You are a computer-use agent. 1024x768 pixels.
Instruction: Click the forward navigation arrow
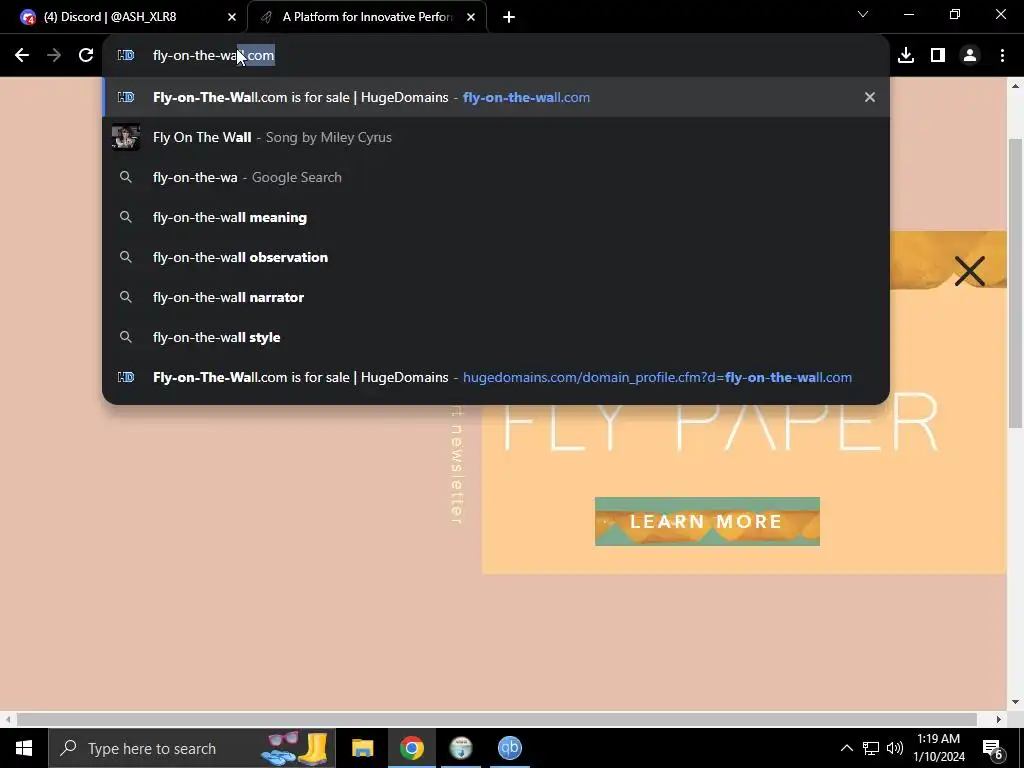54,56
